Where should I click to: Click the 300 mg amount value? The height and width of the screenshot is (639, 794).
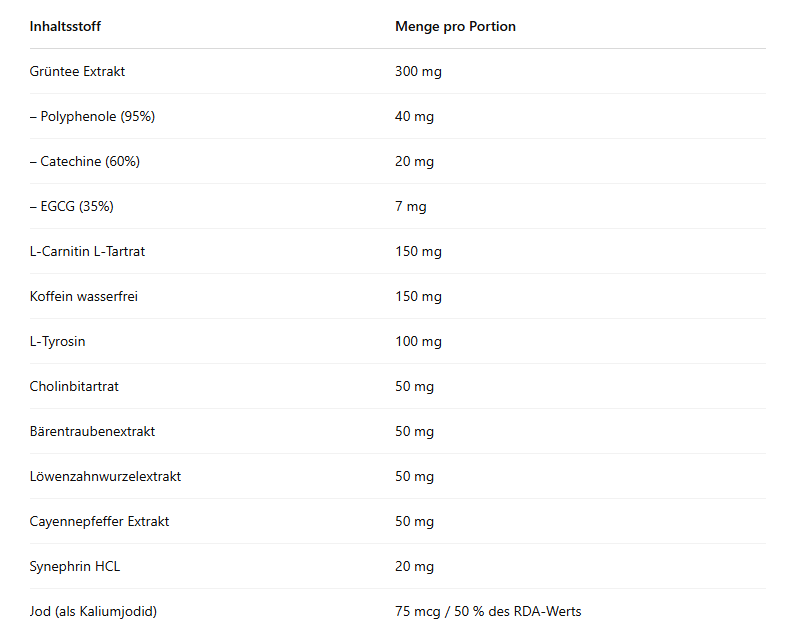click(418, 71)
